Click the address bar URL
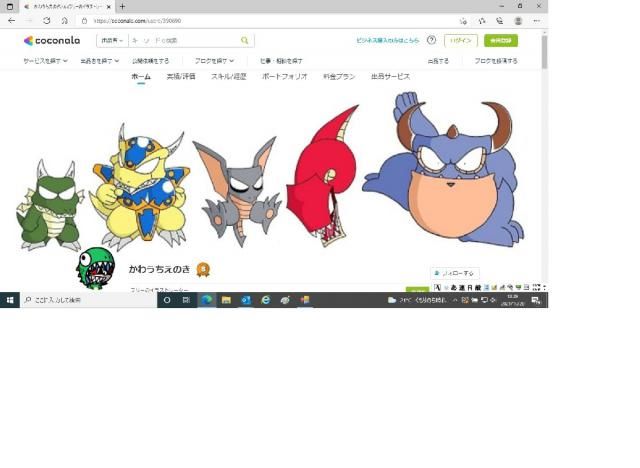 click(138, 21)
